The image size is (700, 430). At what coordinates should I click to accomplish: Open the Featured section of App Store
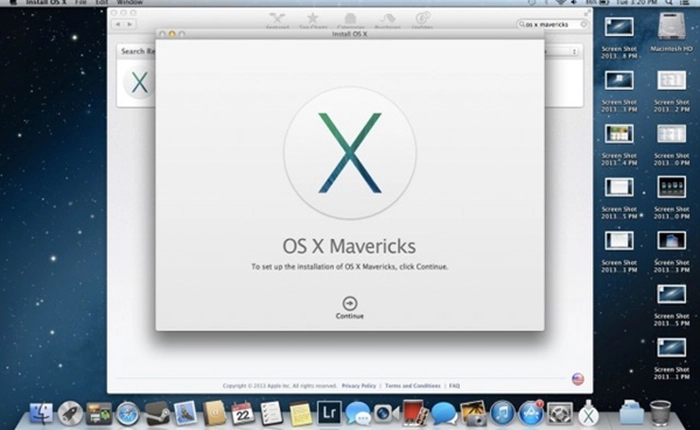coord(277,20)
